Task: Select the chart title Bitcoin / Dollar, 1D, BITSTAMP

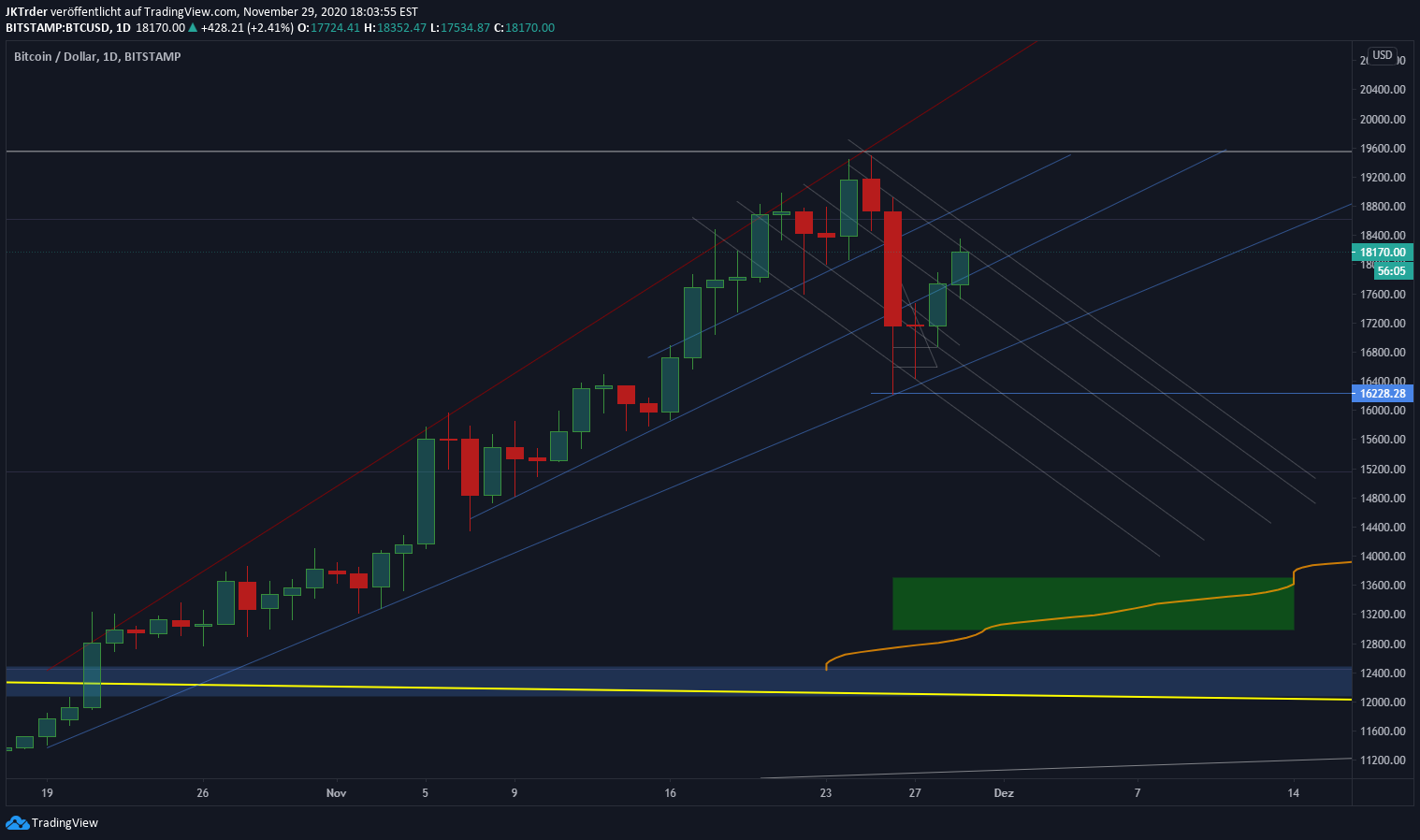Action: click(97, 57)
